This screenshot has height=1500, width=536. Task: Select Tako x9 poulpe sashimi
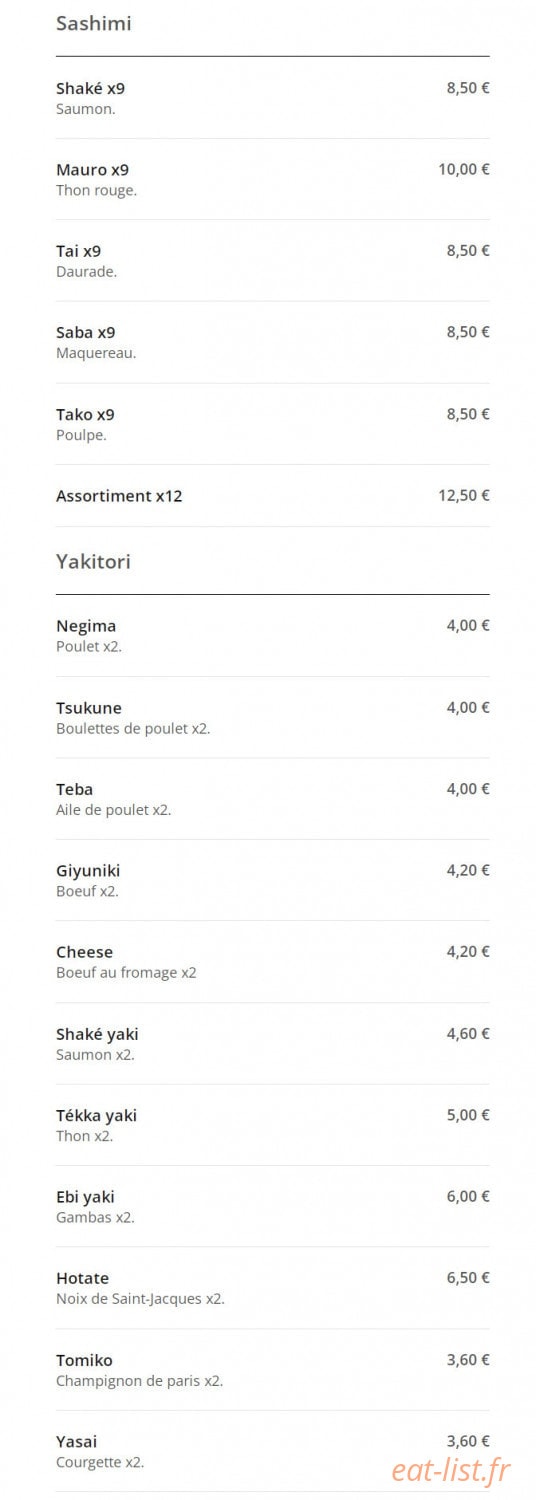[x=272, y=424]
